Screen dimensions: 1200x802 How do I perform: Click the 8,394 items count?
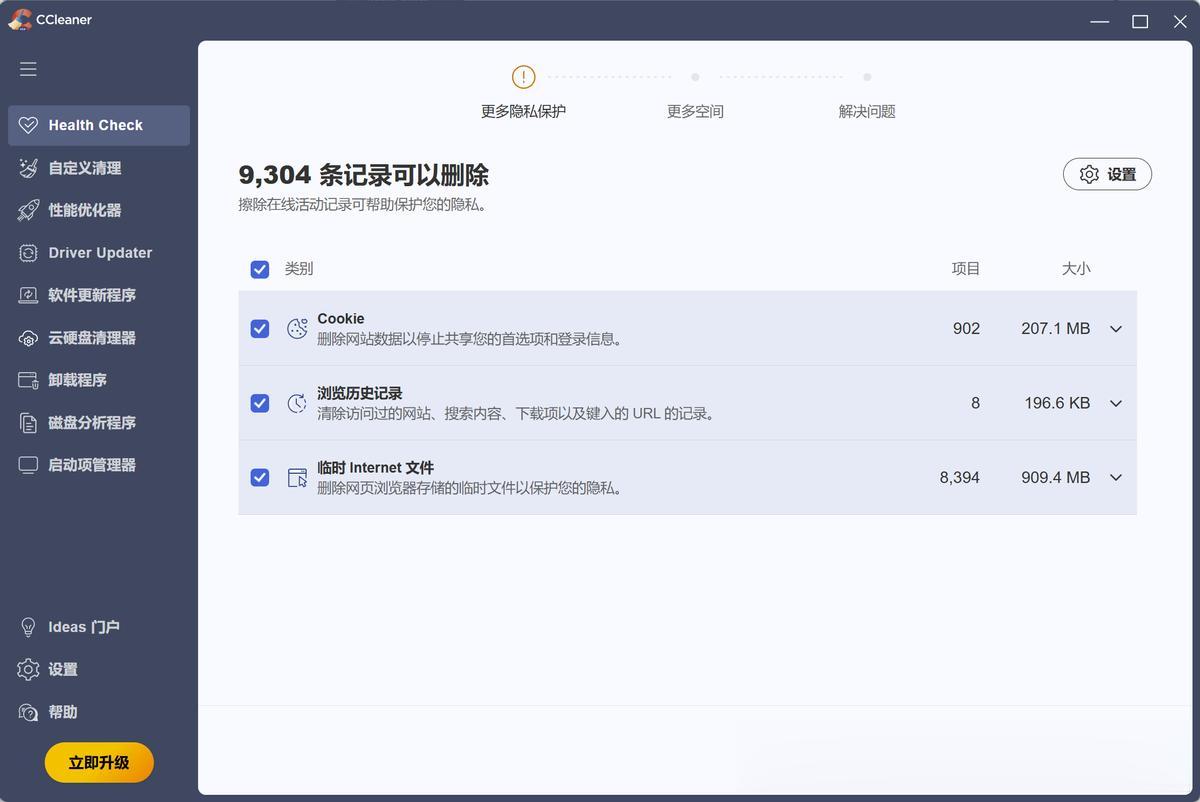coord(960,478)
